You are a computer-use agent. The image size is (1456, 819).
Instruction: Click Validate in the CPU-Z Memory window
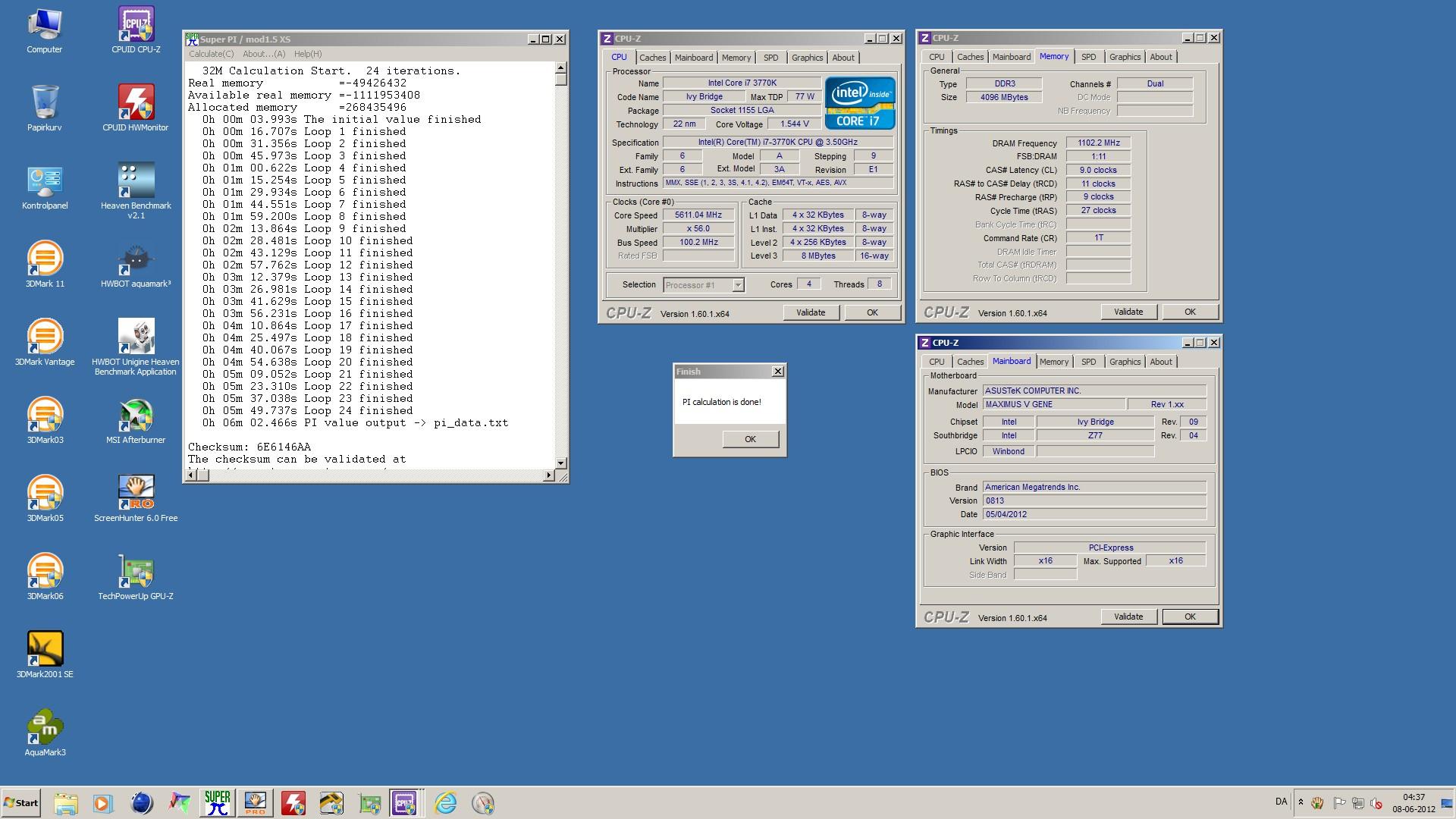1128,312
